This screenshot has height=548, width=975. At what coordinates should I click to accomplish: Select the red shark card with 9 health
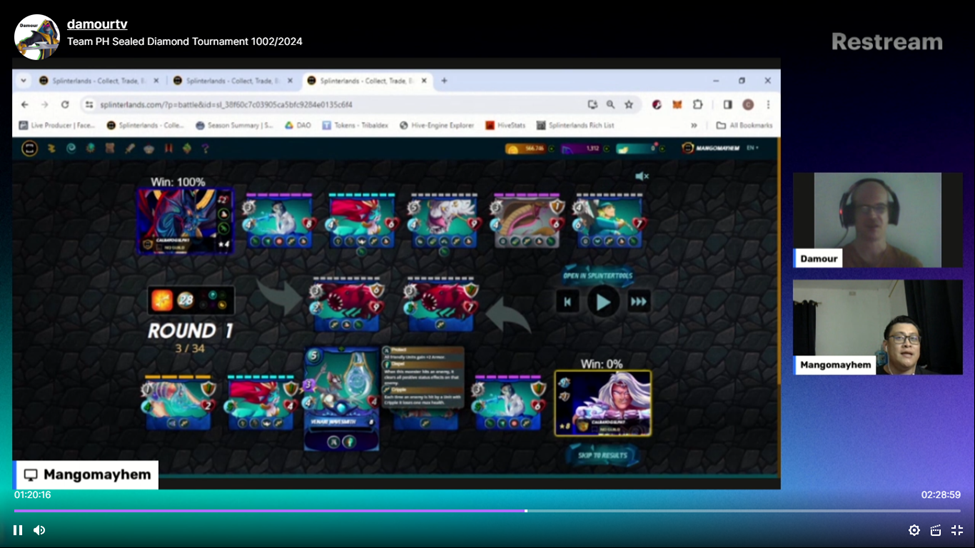[348, 304]
